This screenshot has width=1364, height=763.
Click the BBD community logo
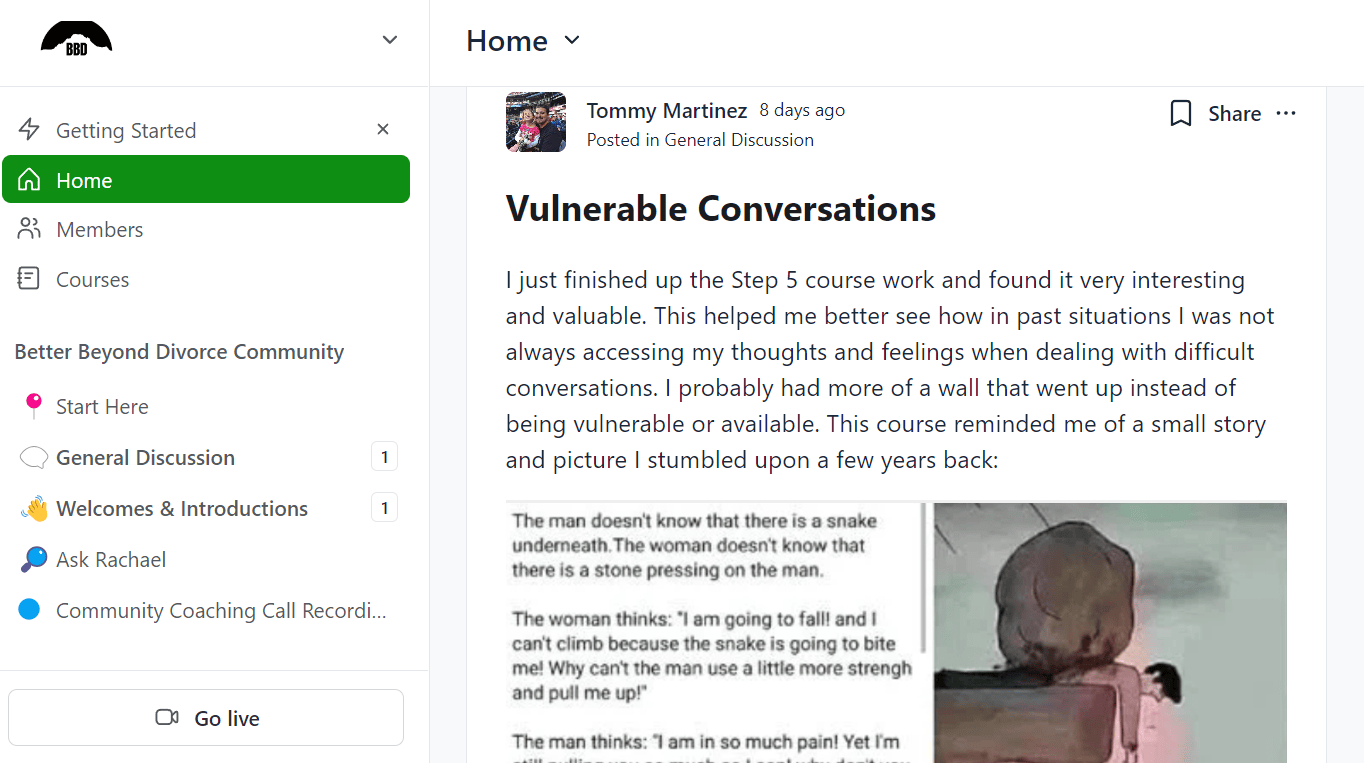click(x=76, y=40)
